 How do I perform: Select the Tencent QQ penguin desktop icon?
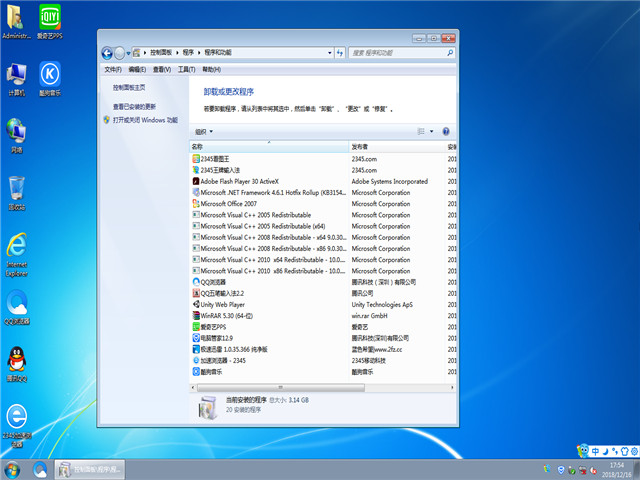tap(16, 364)
